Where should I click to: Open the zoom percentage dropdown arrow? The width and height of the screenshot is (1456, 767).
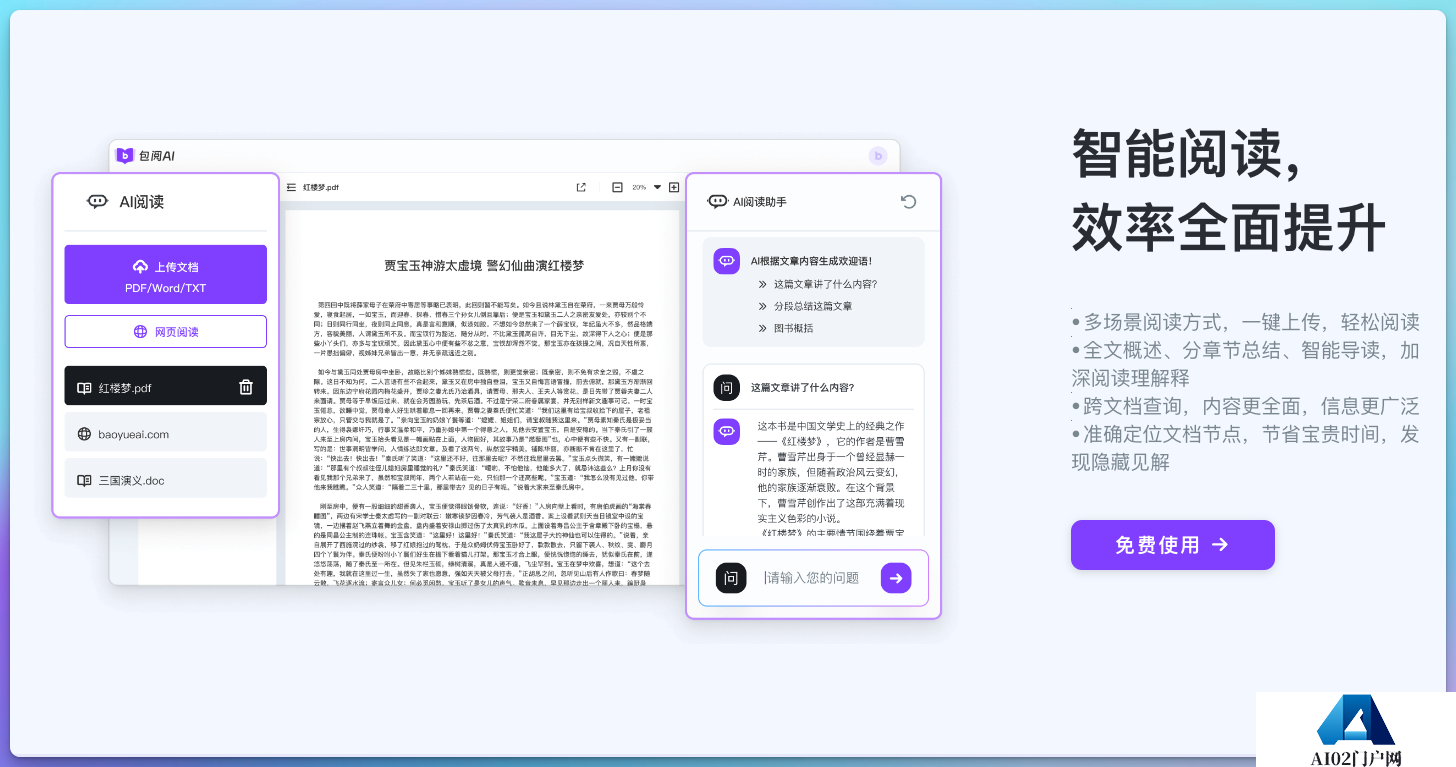657,187
